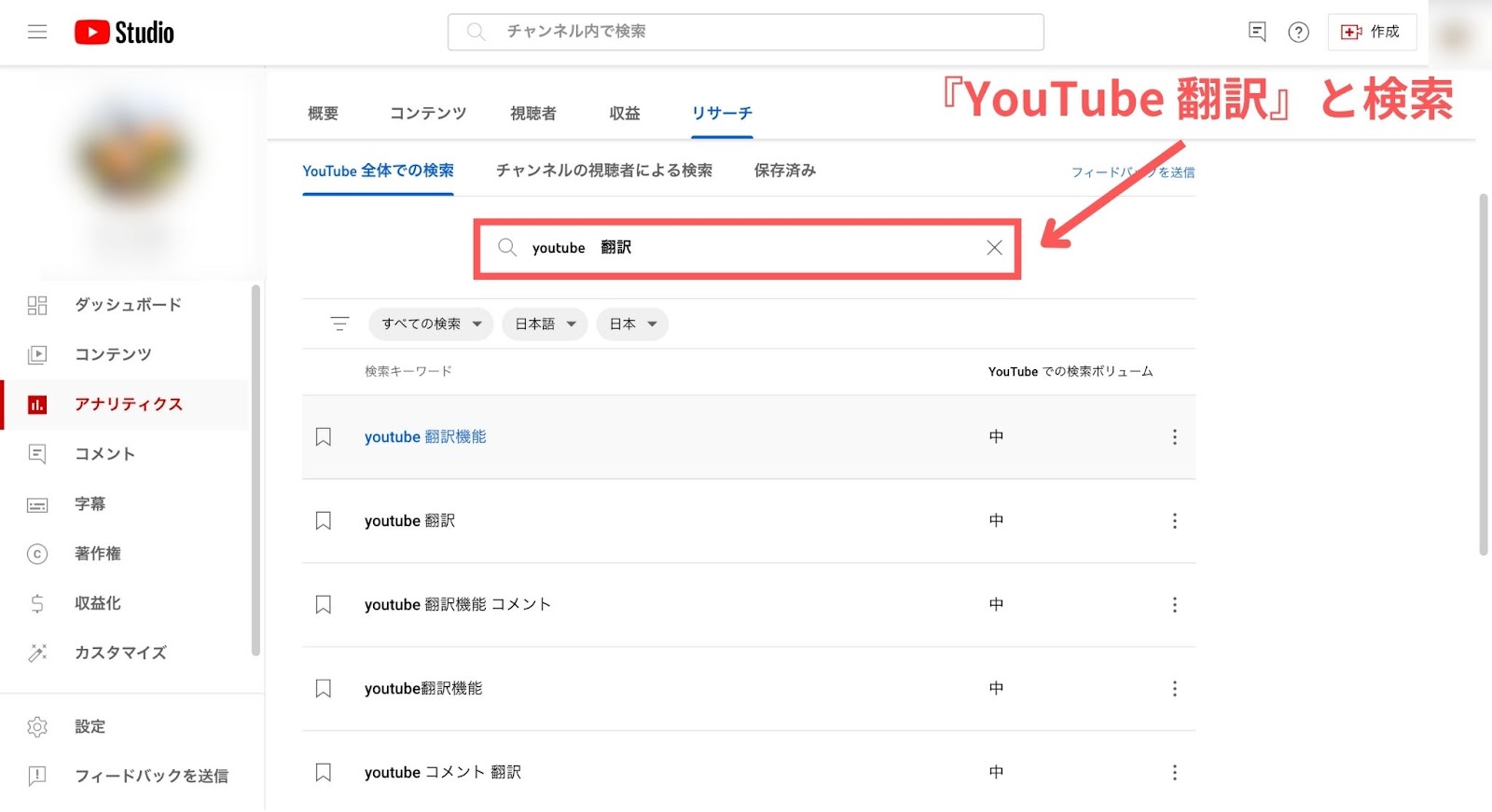Switch to the 視聴者 tab
The image size is (1492, 812).
(533, 113)
